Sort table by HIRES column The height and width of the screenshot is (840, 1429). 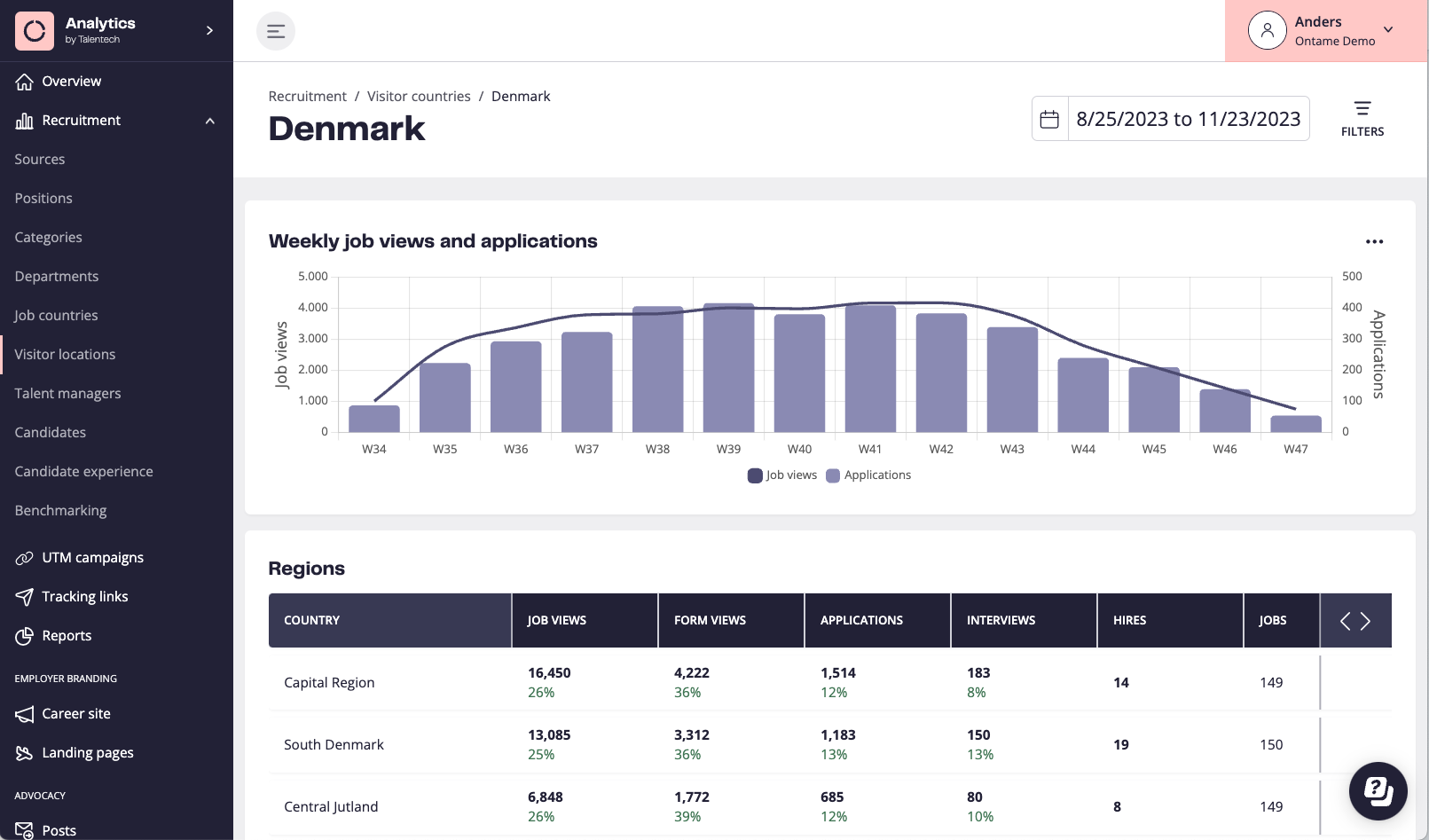tap(1171, 620)
